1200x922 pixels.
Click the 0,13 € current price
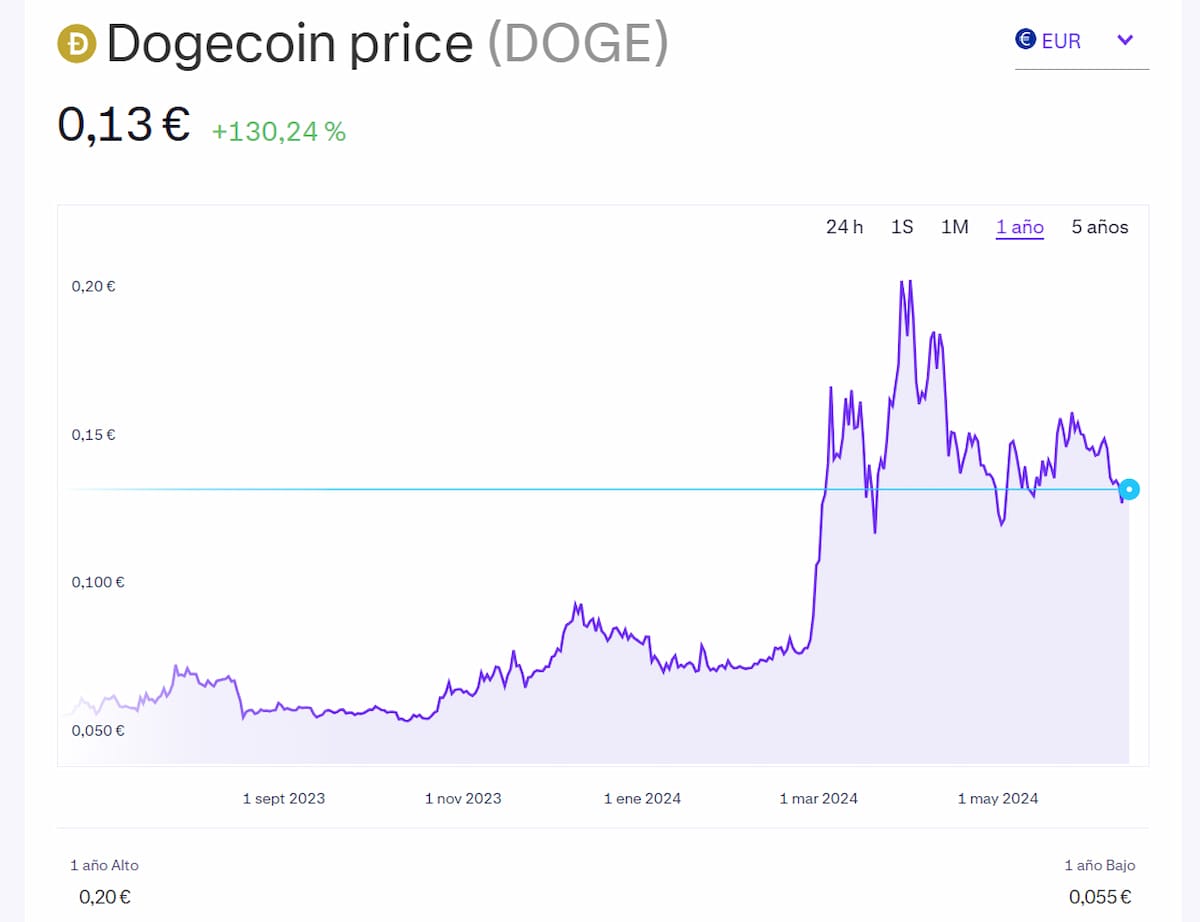coord(123,125)
